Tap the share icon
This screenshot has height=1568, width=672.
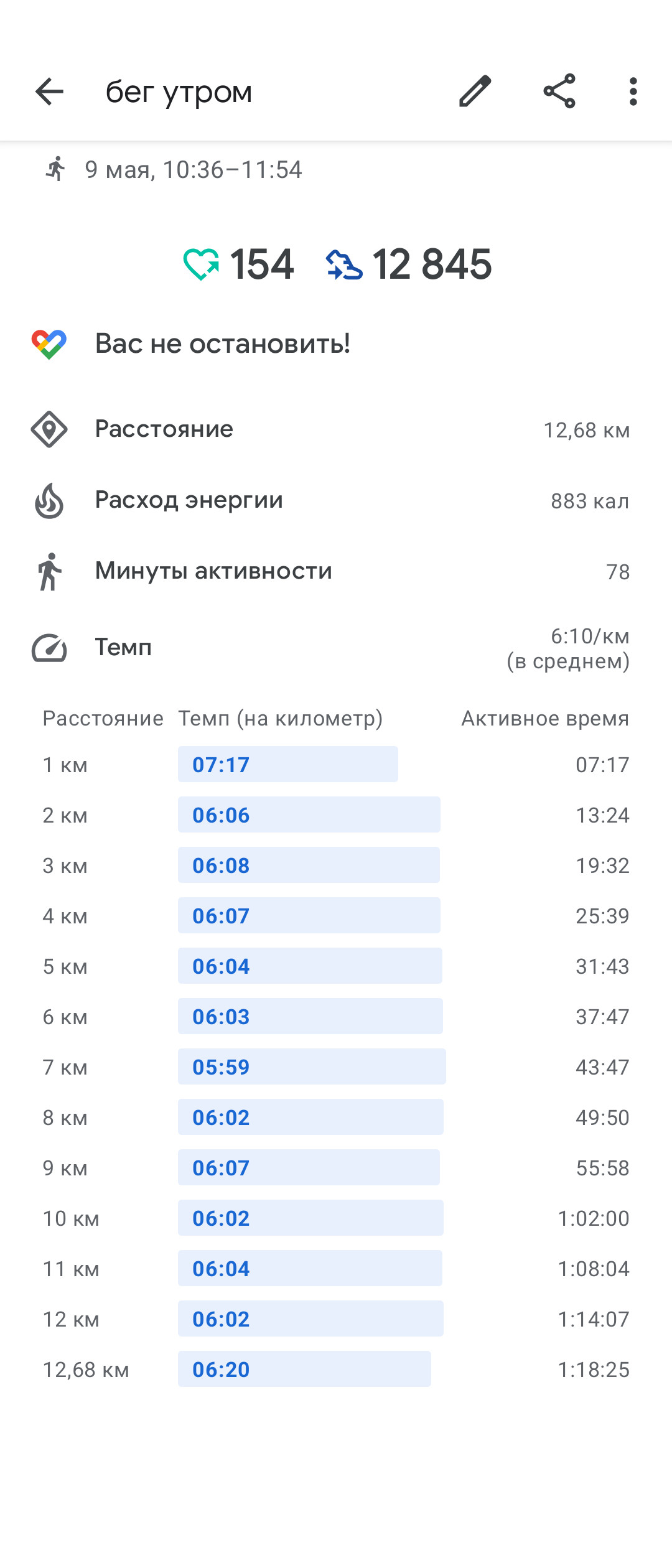point(559,91)
